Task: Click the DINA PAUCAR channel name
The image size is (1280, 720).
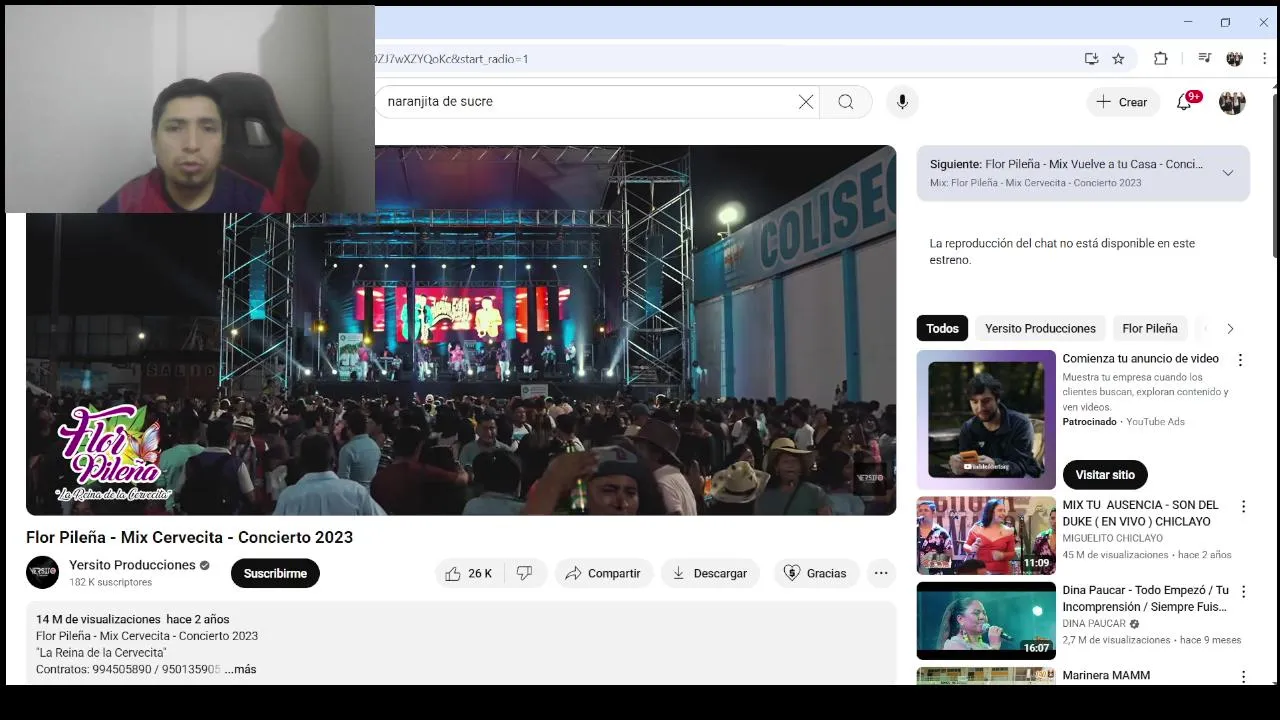Action: pyautogui.click(x=1094, y=623)
